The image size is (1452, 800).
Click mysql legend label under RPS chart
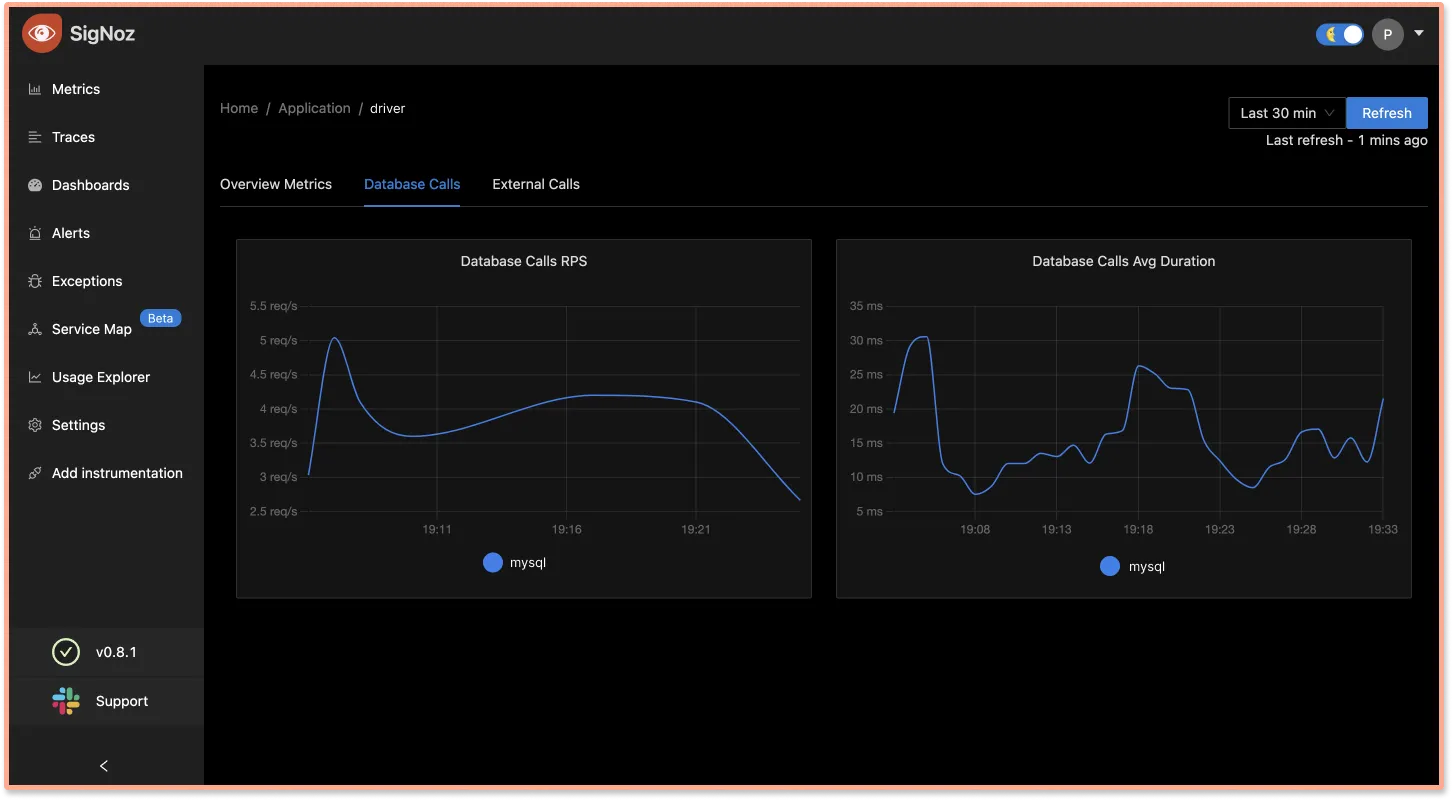528,562
